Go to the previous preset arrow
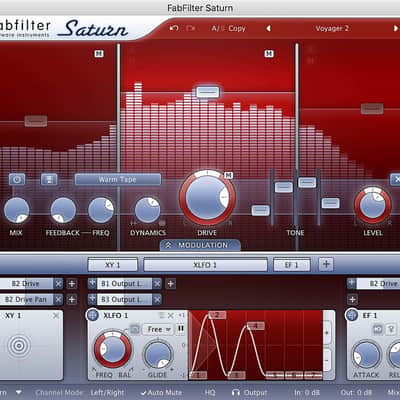 tap(268, 28)
